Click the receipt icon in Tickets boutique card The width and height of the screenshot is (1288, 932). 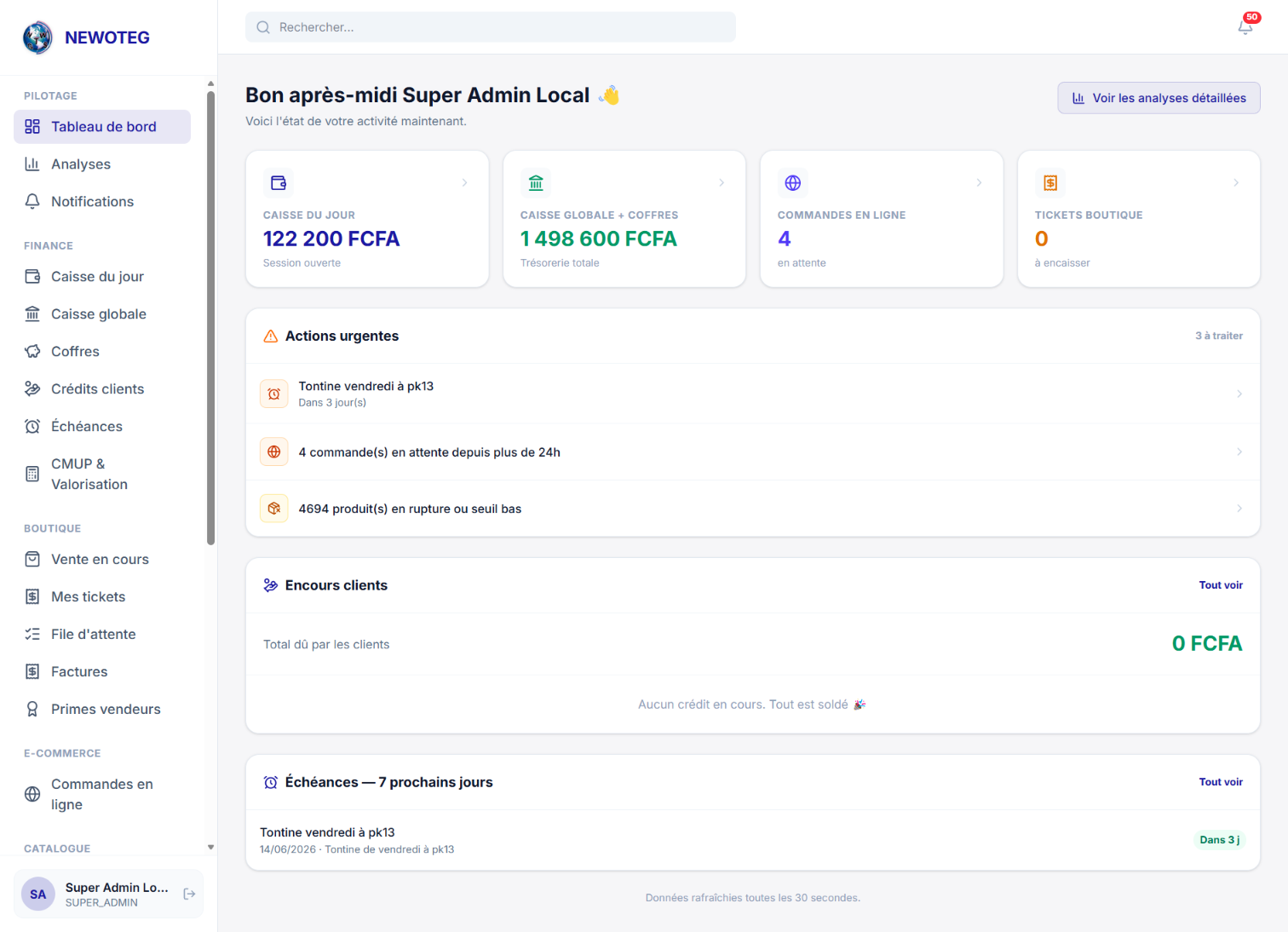(1050, 183)
